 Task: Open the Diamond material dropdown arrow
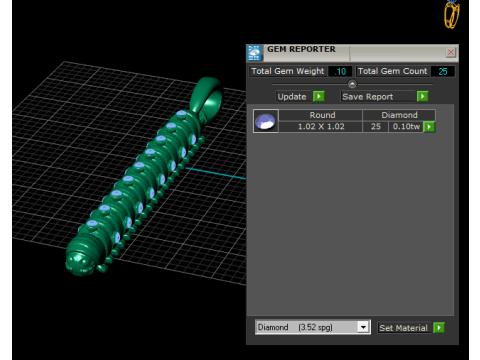pos(363,327)
